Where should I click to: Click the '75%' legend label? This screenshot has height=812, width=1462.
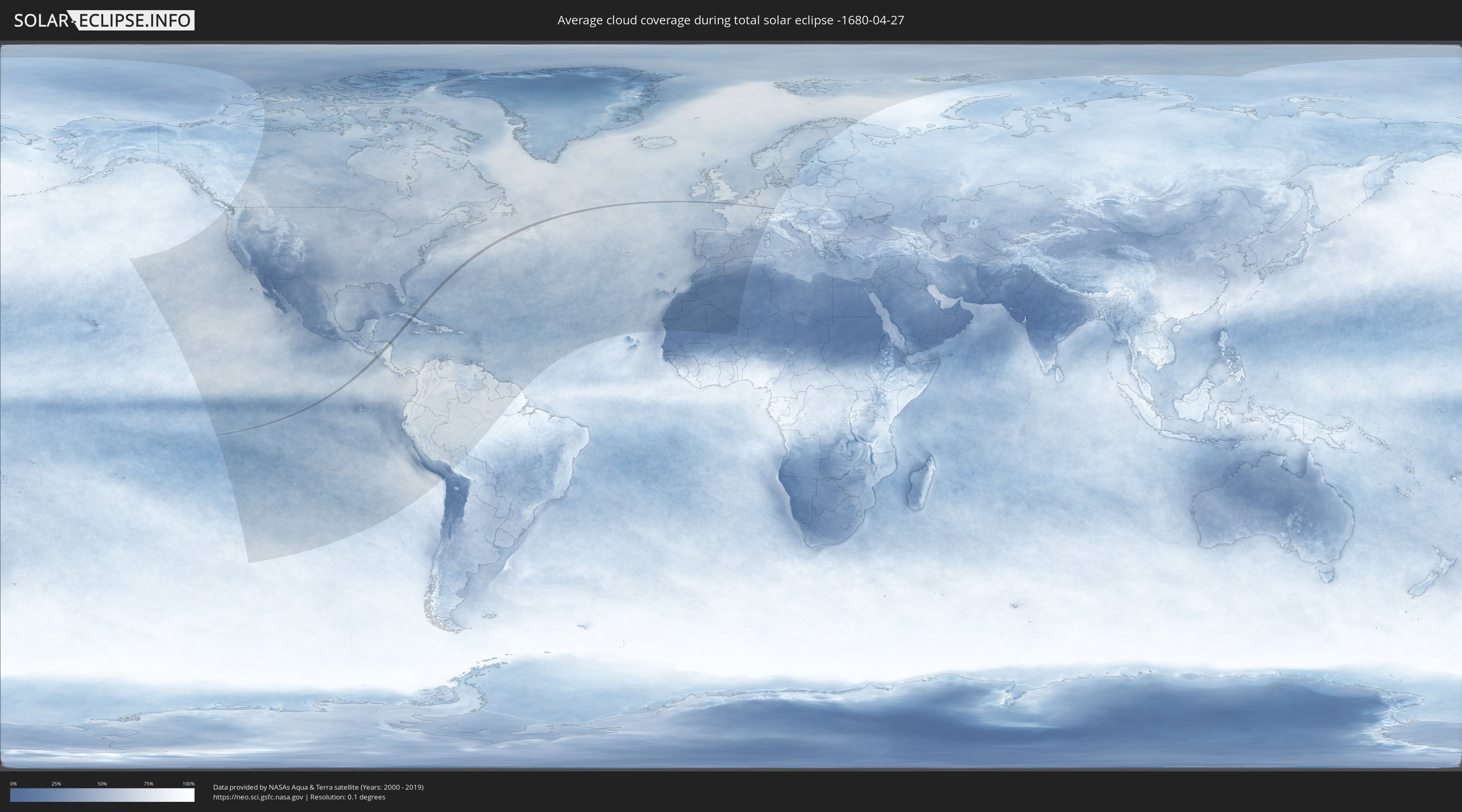coord(148,784)
